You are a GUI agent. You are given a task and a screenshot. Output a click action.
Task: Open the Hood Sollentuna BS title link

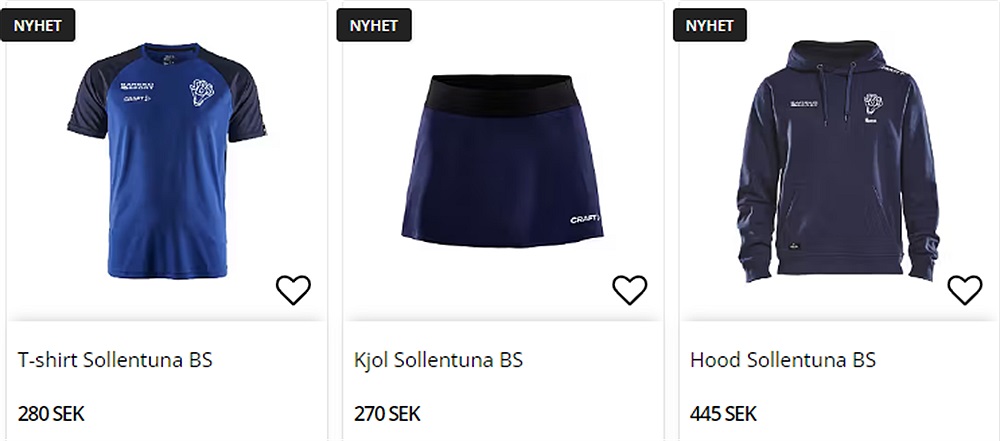coord(783,360)
